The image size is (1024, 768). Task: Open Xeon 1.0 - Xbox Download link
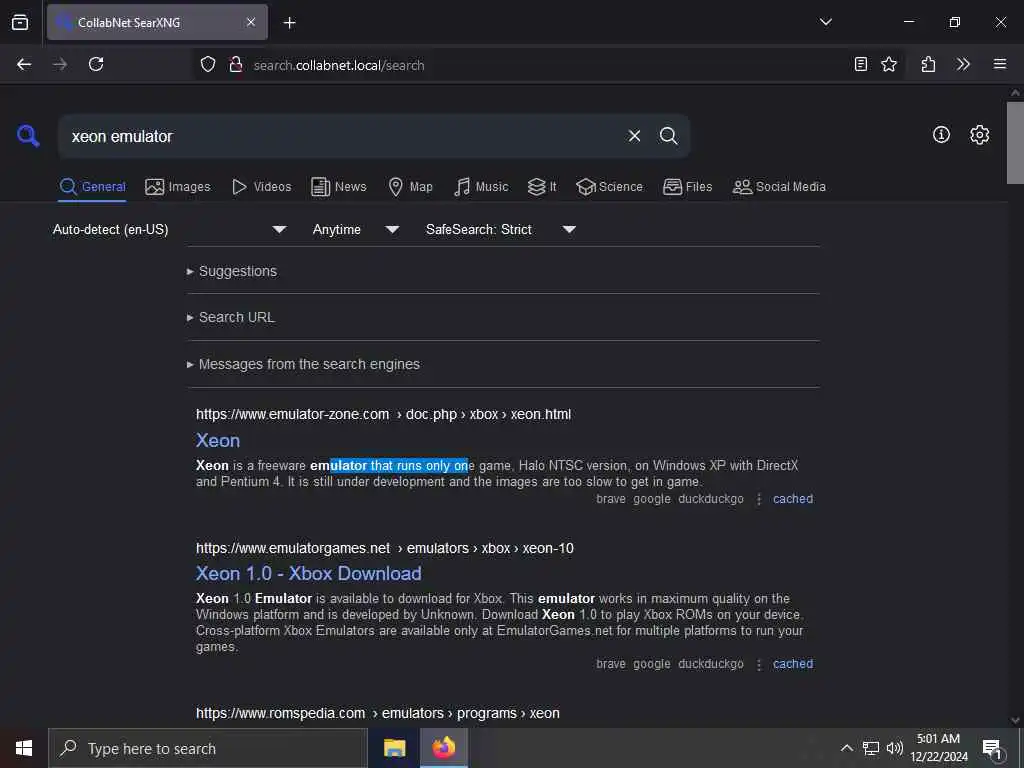pos(309,573)
